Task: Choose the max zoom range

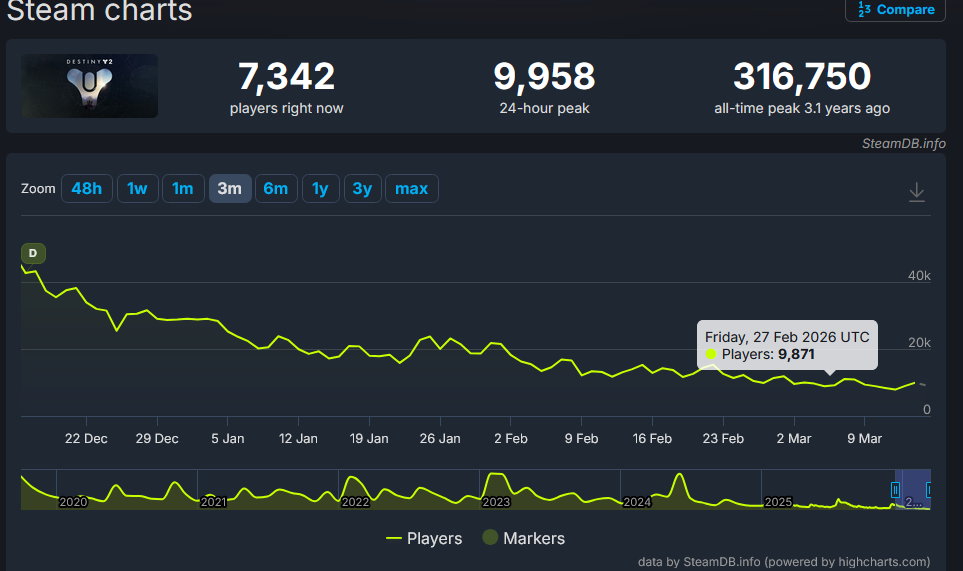Action: [411, 188]
